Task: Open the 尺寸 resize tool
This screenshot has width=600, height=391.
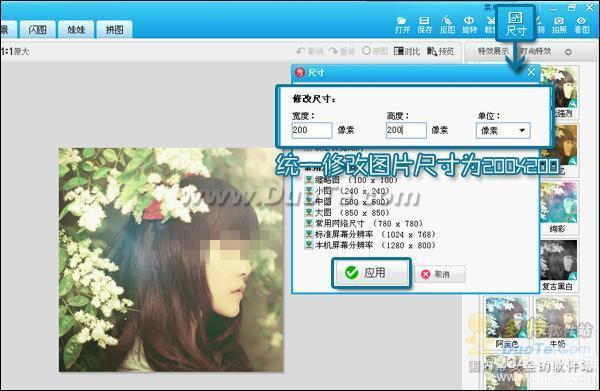Action: [515, 24]
